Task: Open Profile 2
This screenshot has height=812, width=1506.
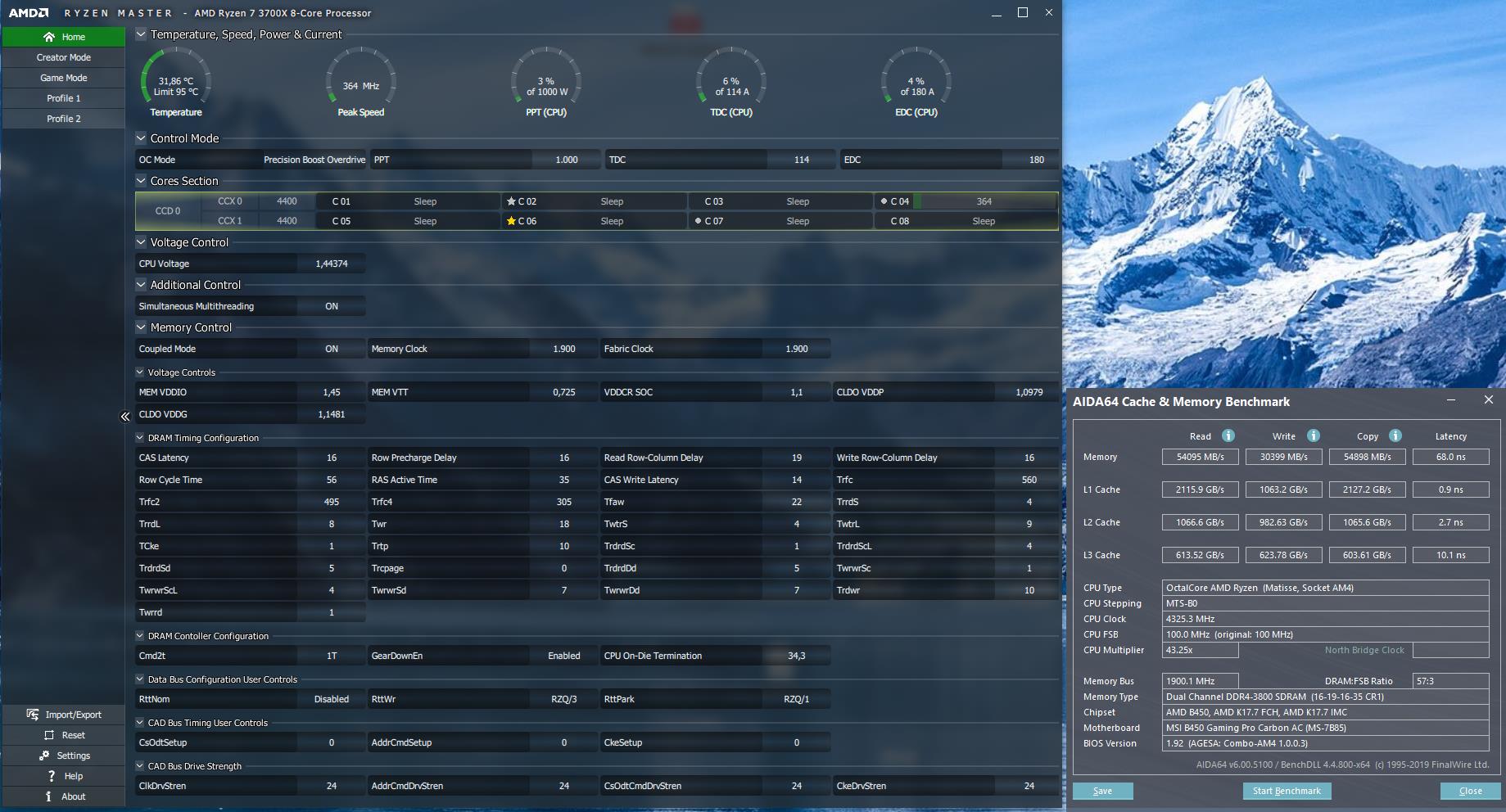Action: pos(63,119)
